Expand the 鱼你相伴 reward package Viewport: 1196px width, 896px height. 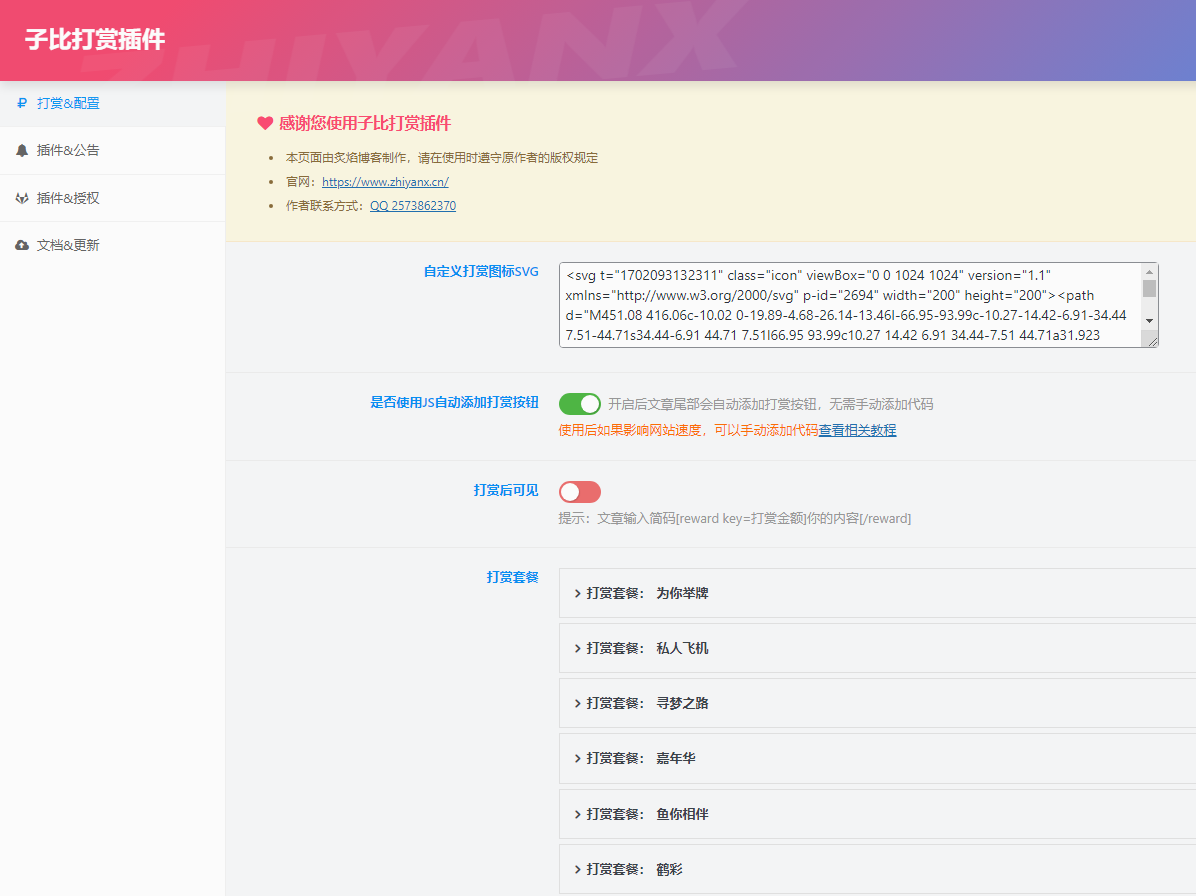click(640, 813)
